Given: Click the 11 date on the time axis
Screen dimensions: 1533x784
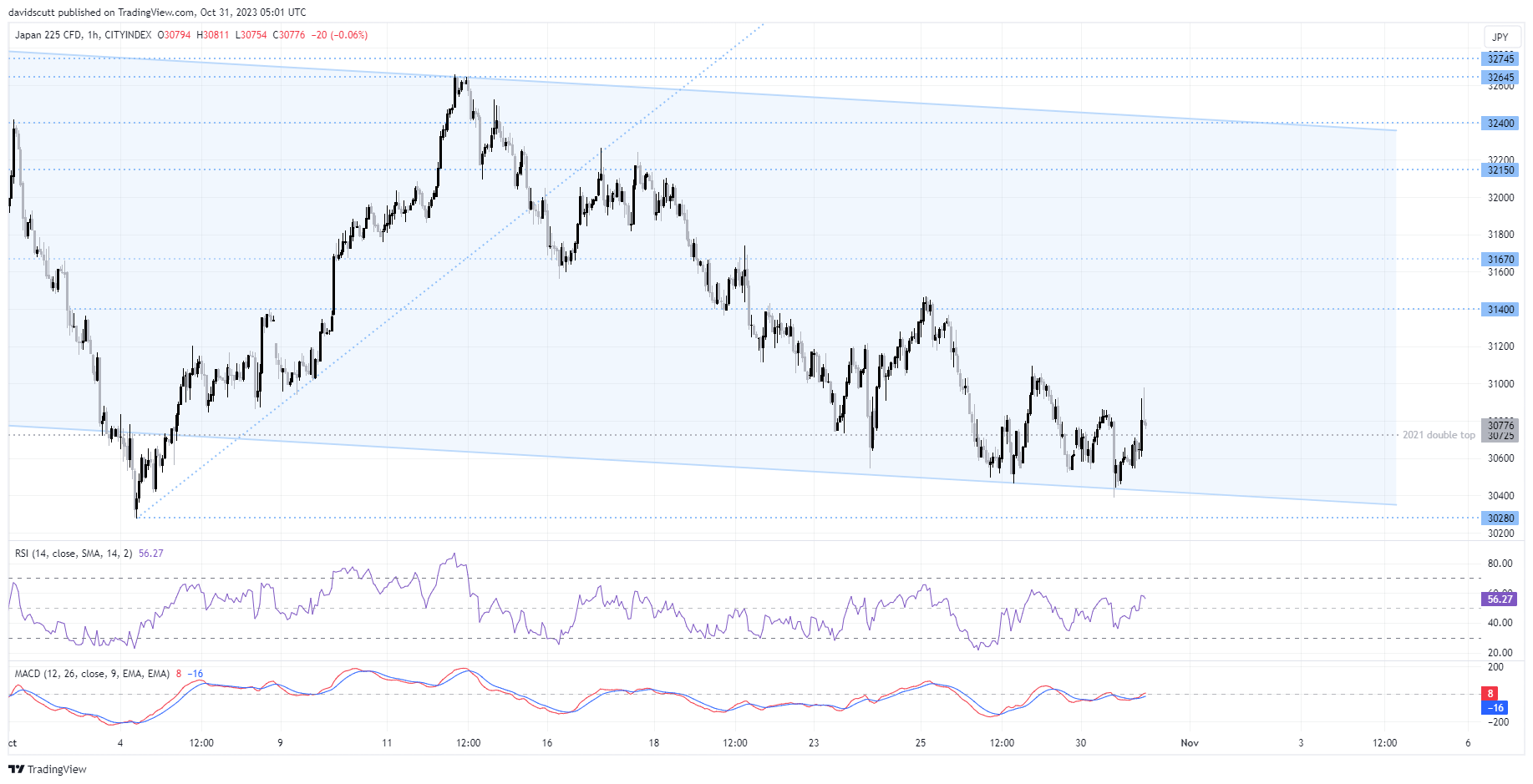Looking at the screenshot, I should [x=387, y=743].
